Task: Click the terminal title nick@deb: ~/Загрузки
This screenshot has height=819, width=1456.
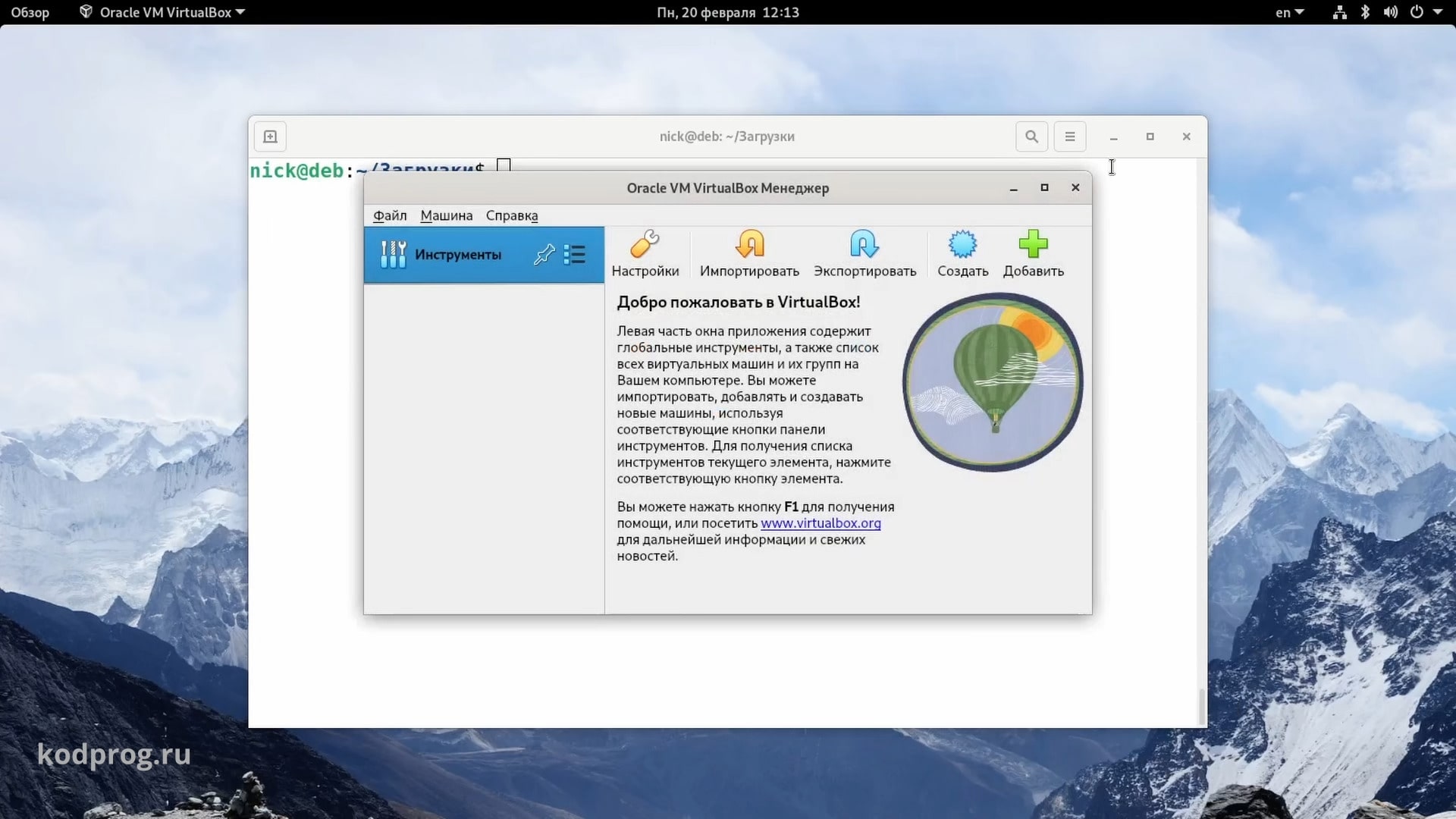Action: coord(727,136)
